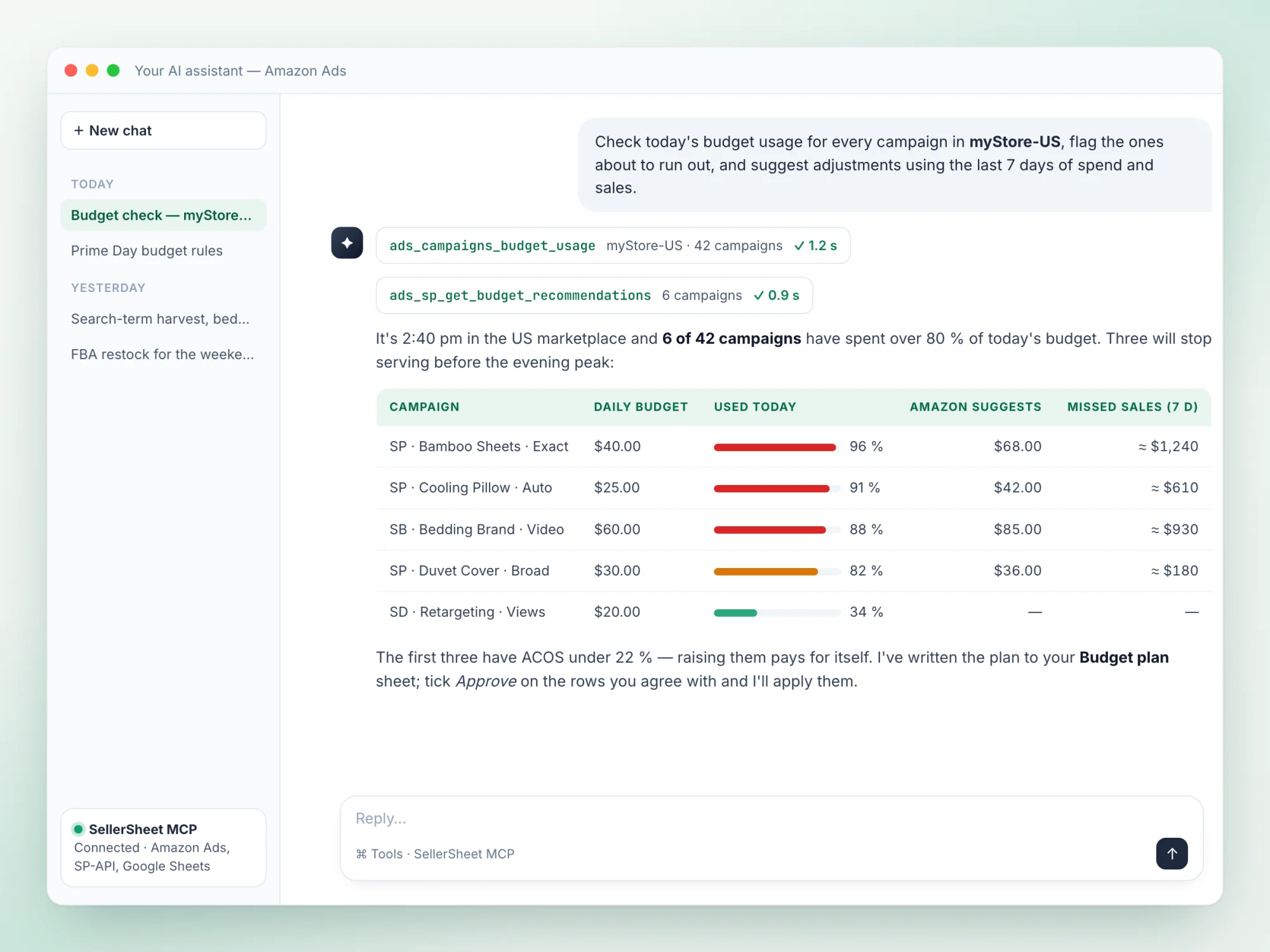Screen dimensions: 1270x952
Task: Open the Budget check — myStore chat
Action: [x=163, y=215]
